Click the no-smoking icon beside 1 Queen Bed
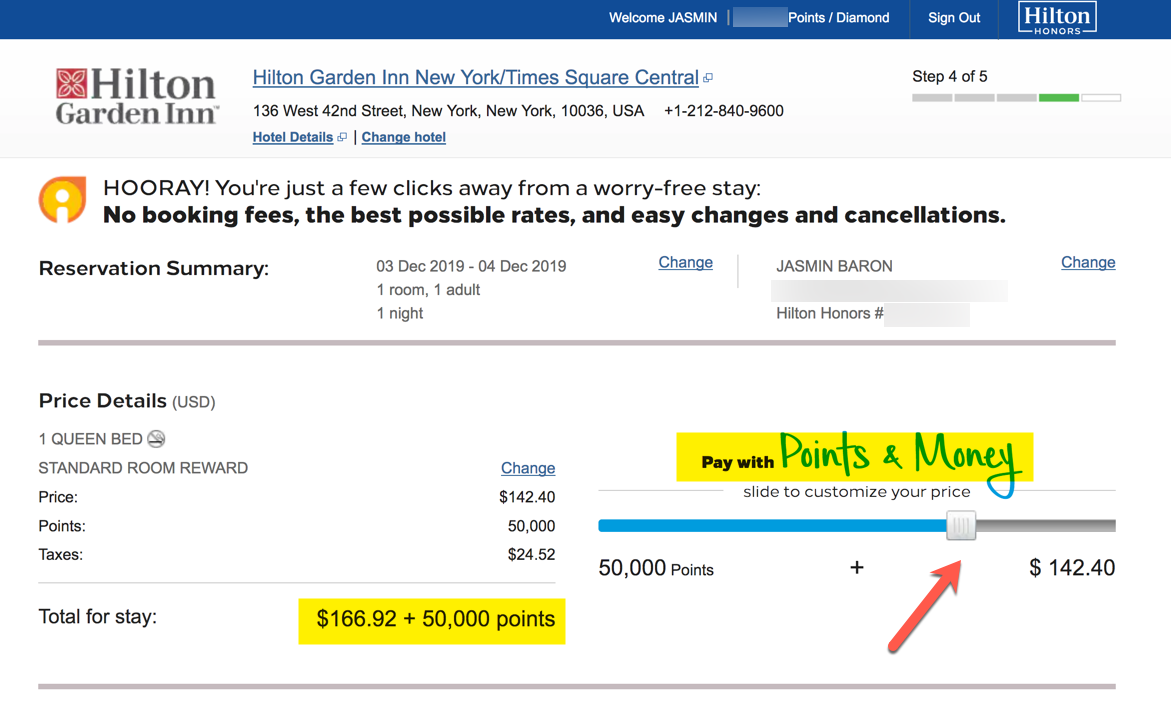This screenshot has width=1171, height=722. click(x=156, y=439)
